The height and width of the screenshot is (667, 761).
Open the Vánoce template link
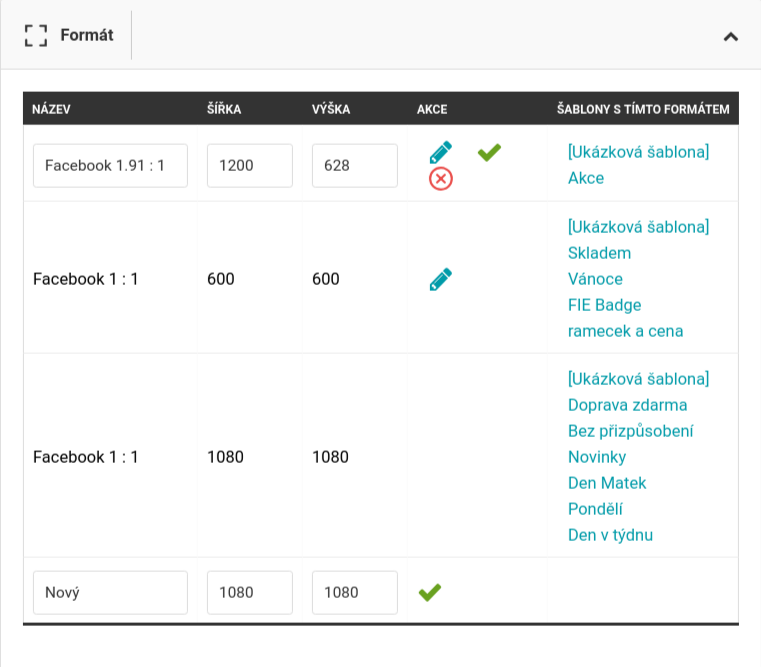(x=595, y=279)
